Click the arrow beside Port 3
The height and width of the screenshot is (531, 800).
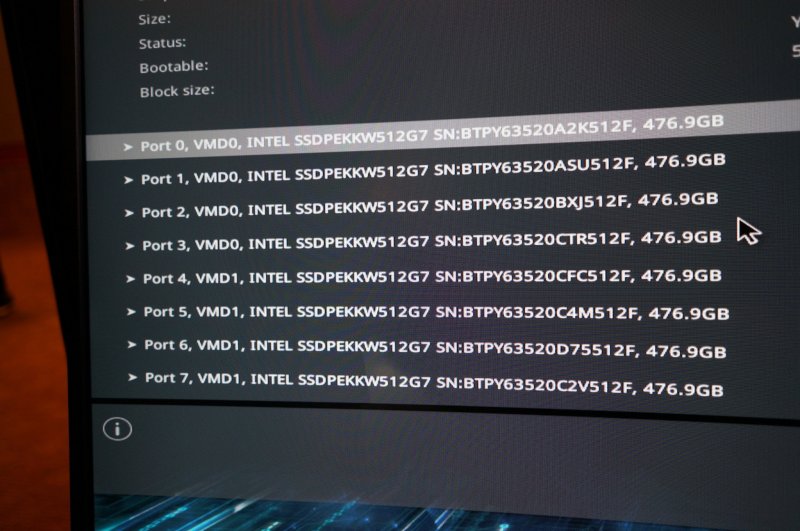point(130,246)
